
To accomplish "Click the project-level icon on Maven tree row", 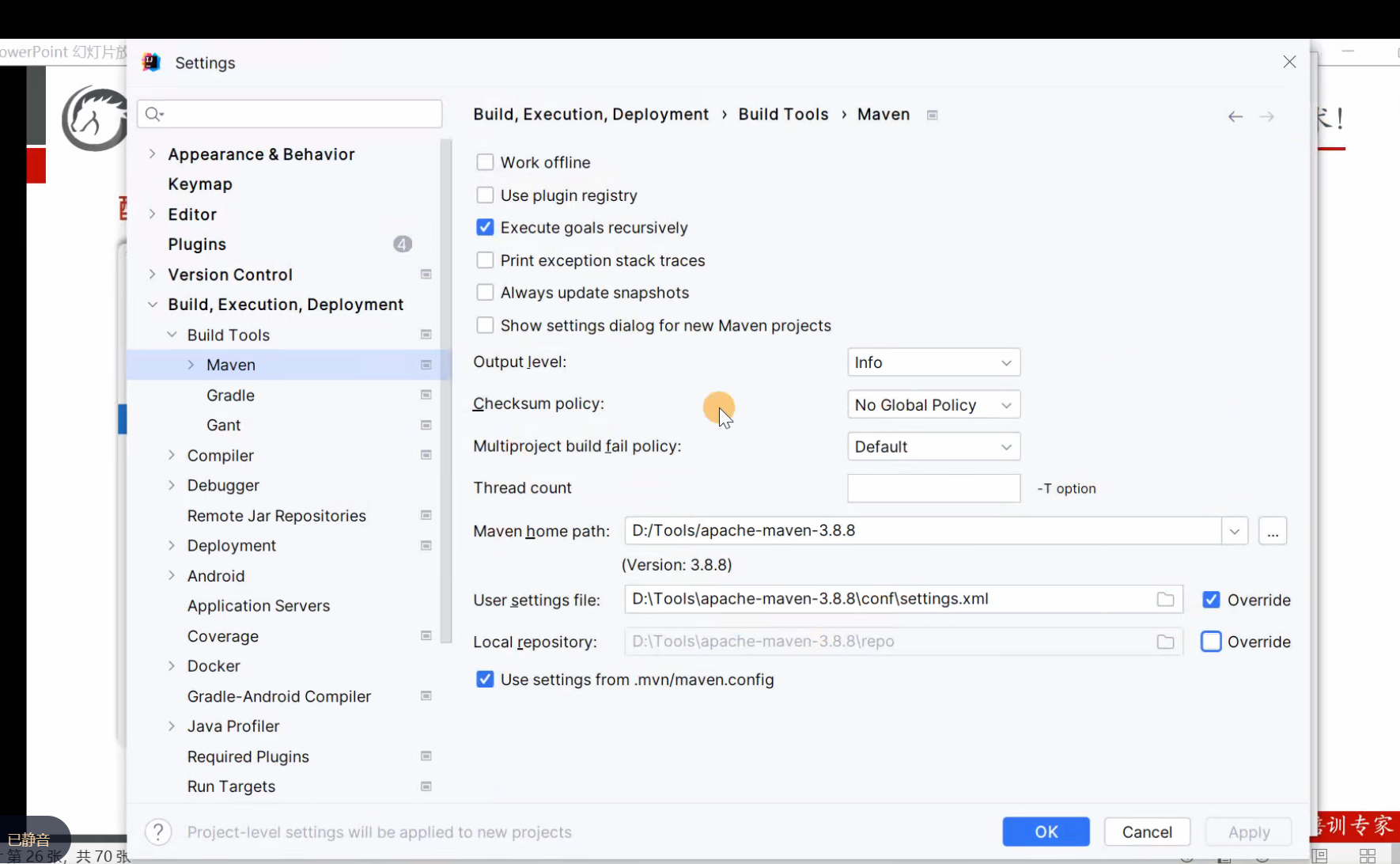I will point(426,365).
